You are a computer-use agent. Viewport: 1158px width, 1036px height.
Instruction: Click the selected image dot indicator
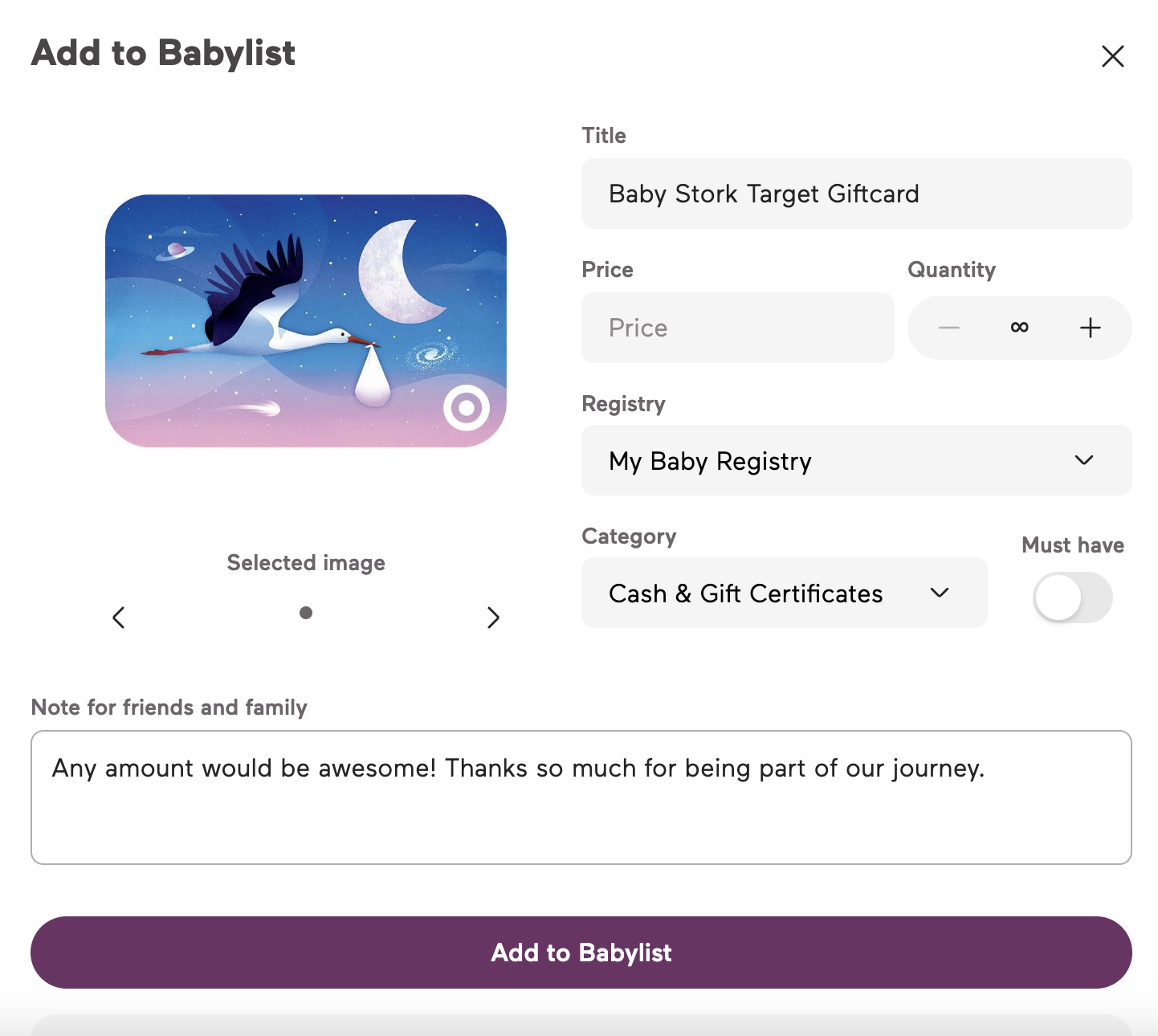pos(306,613)
